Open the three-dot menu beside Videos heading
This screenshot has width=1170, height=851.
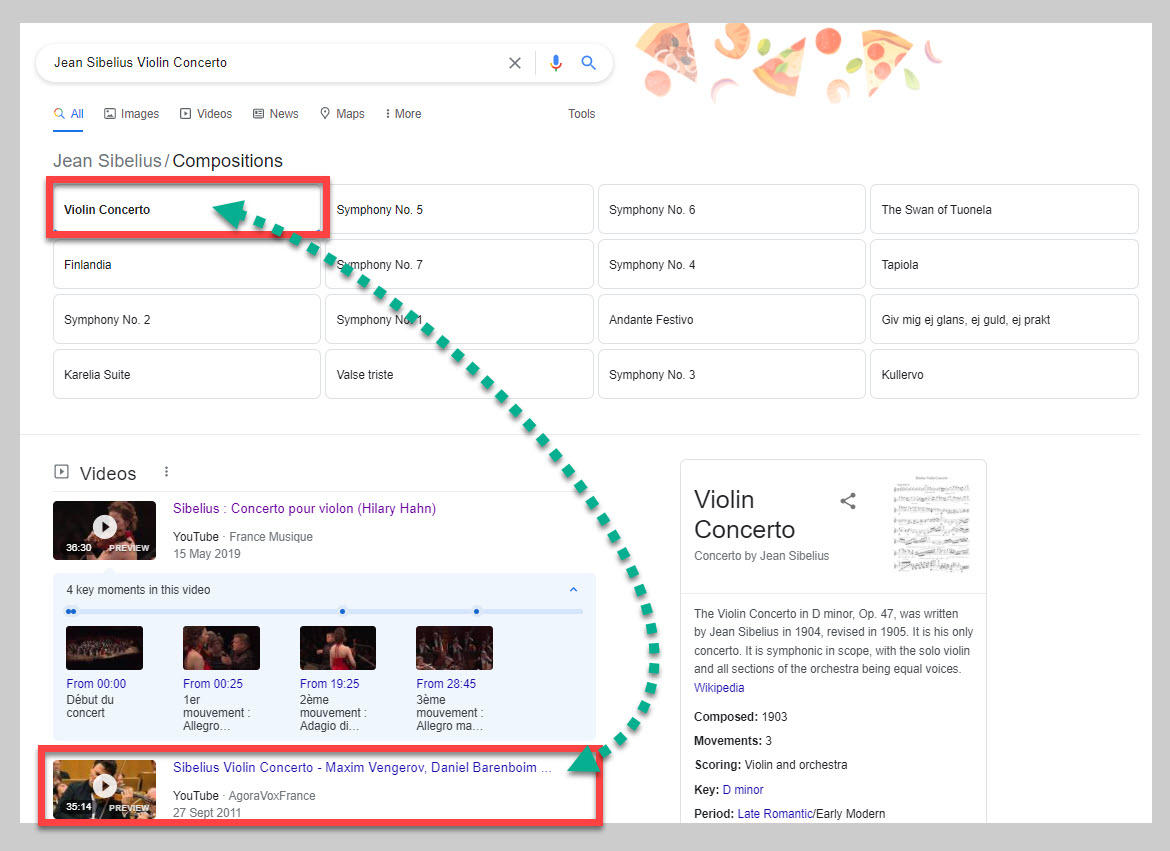167,472
